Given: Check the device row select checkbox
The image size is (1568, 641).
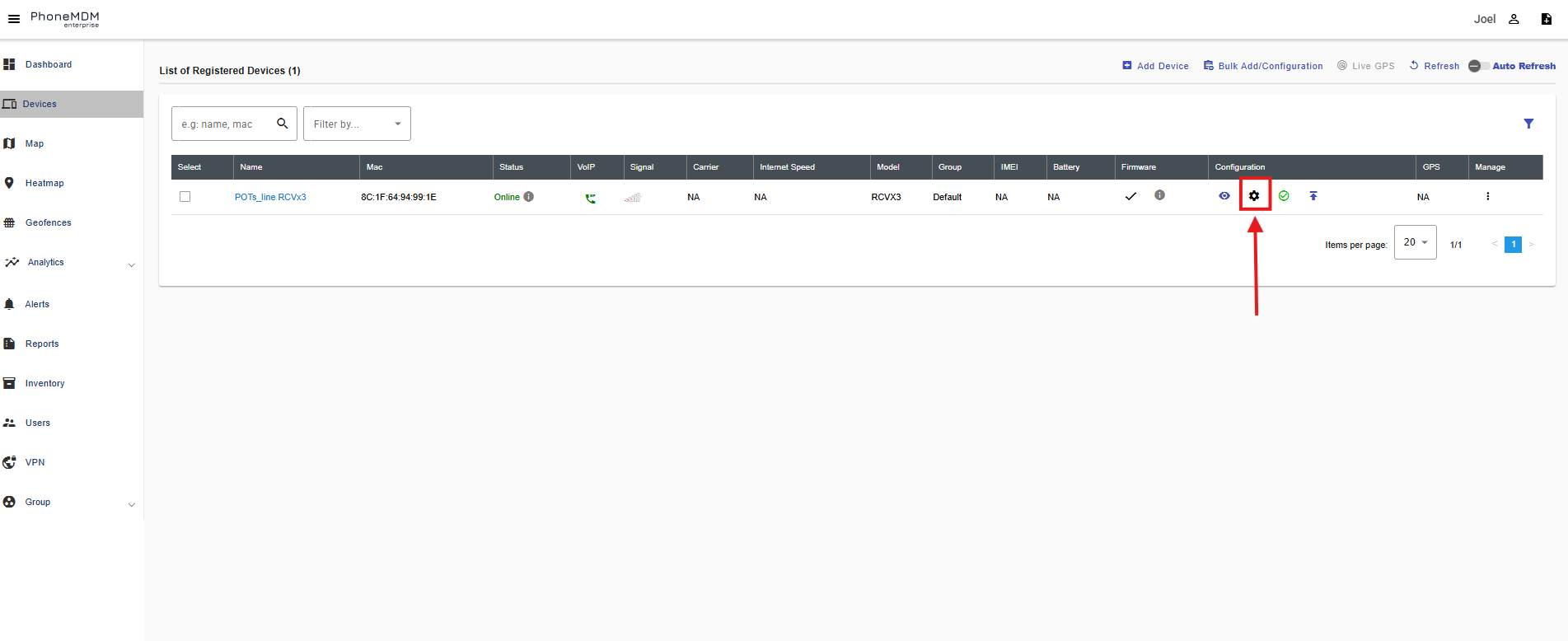Looking at the screenshot, I should click(x=185, y=197).
